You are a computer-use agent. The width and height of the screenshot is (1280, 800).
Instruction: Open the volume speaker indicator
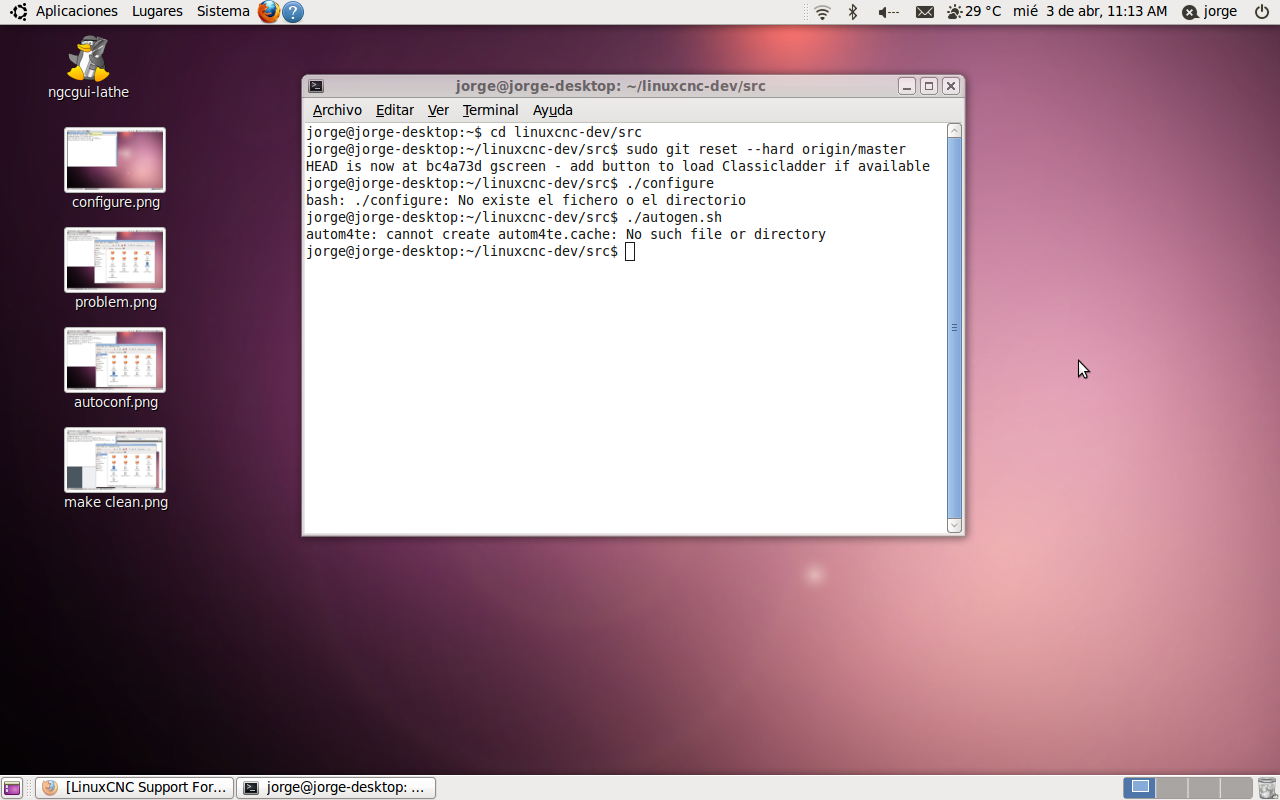888,12
